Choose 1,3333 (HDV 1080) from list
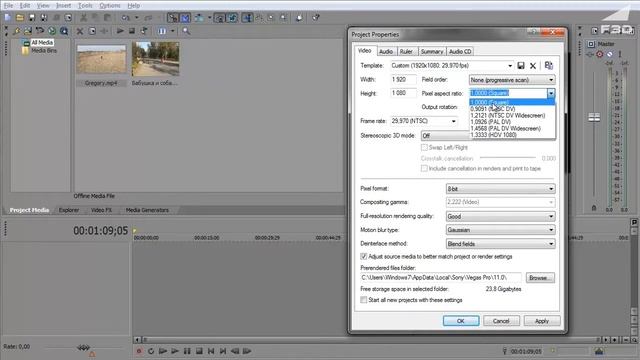 512,135
